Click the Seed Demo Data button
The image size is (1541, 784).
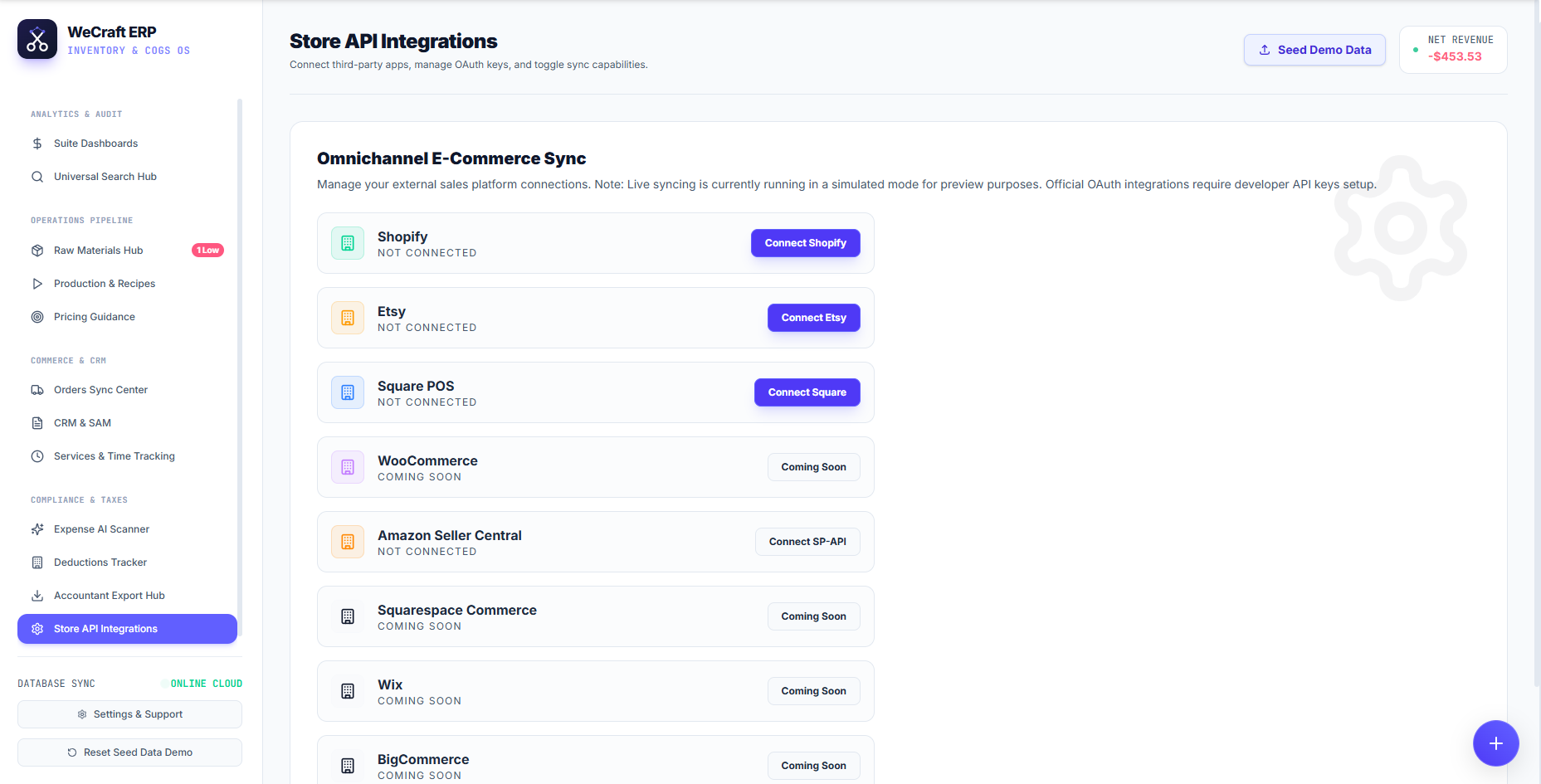coord(1314,50)
